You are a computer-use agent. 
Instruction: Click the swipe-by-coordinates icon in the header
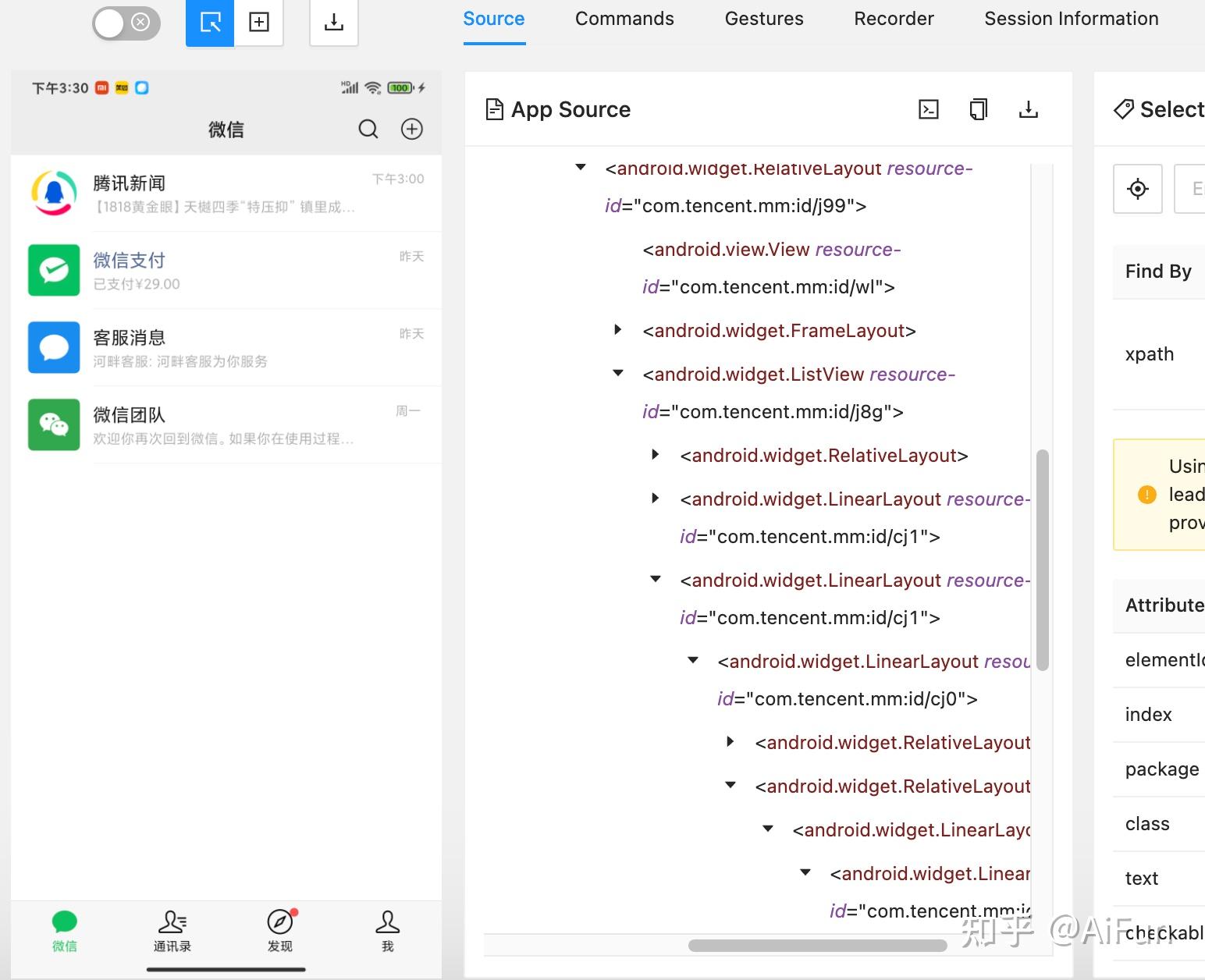pos(259,23)
